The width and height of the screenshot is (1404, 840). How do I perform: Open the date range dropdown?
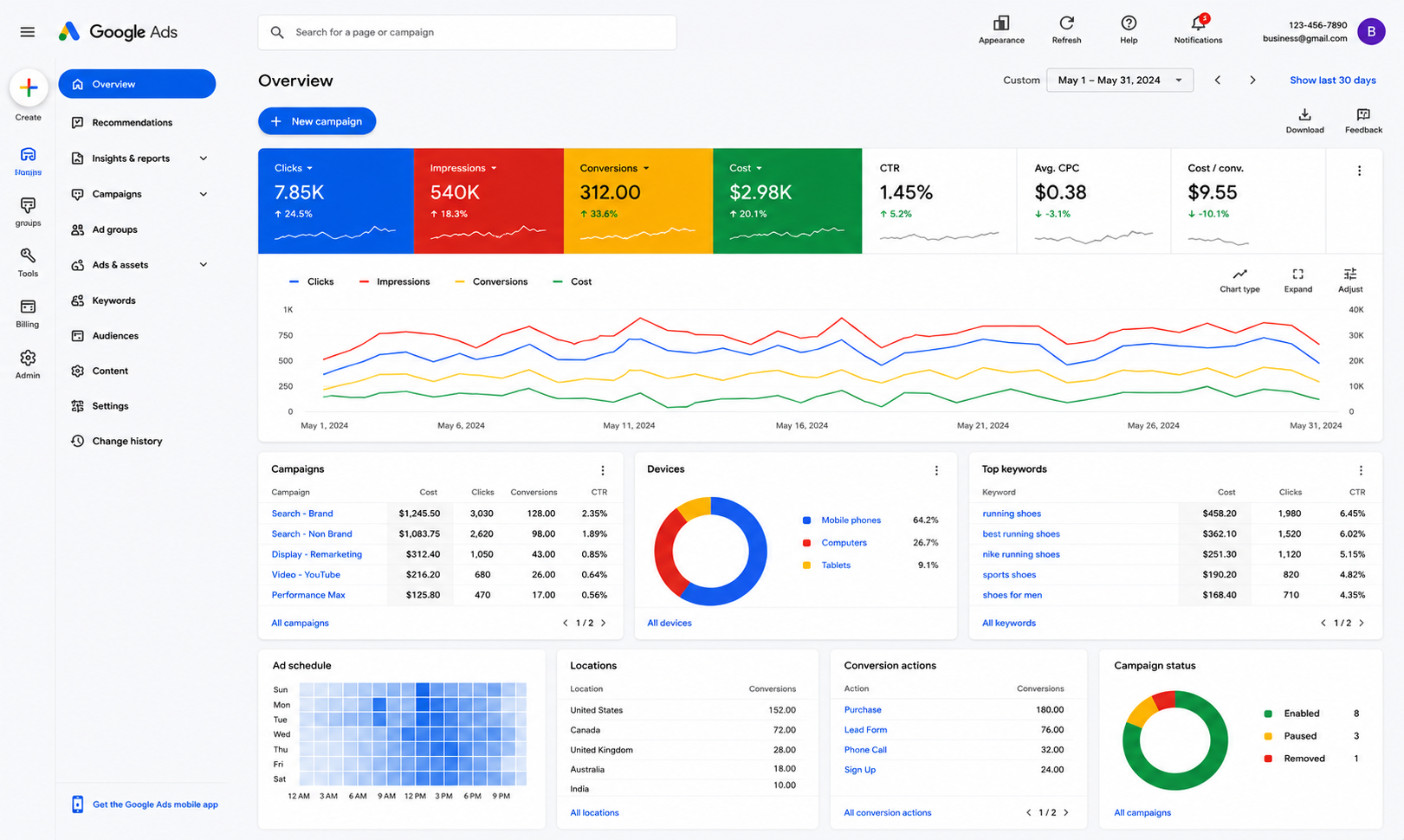(1120, 80)
